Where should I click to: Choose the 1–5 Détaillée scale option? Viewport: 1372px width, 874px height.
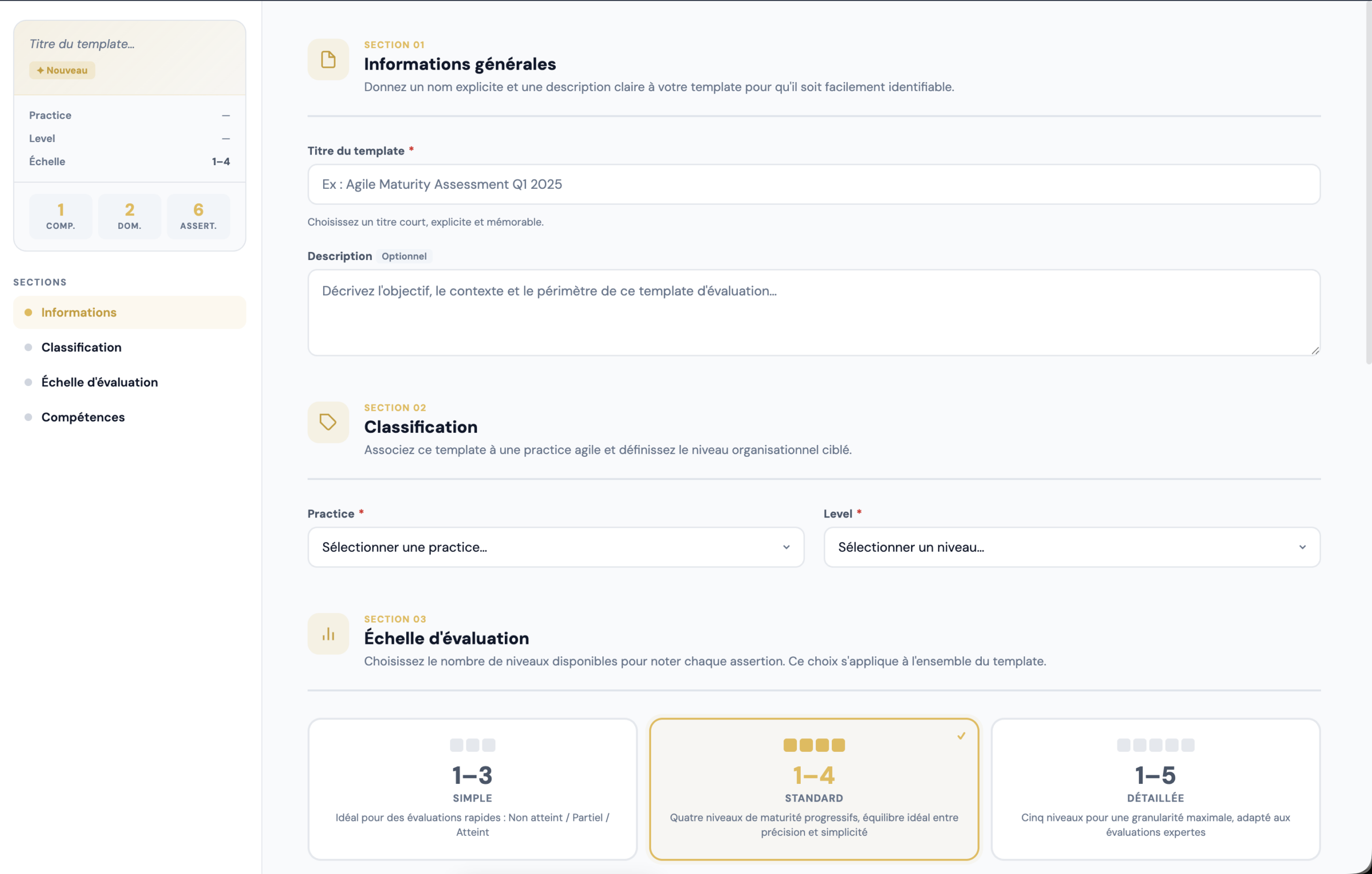(x=1155, y=789)
